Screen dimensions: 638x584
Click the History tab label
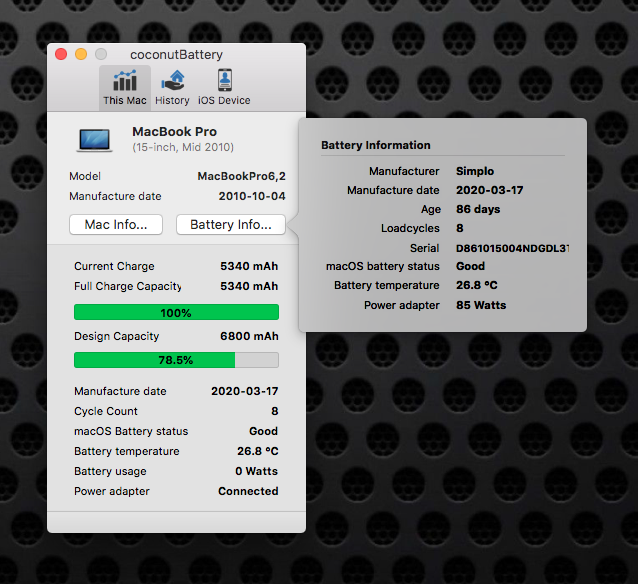[x=173, y=101]
